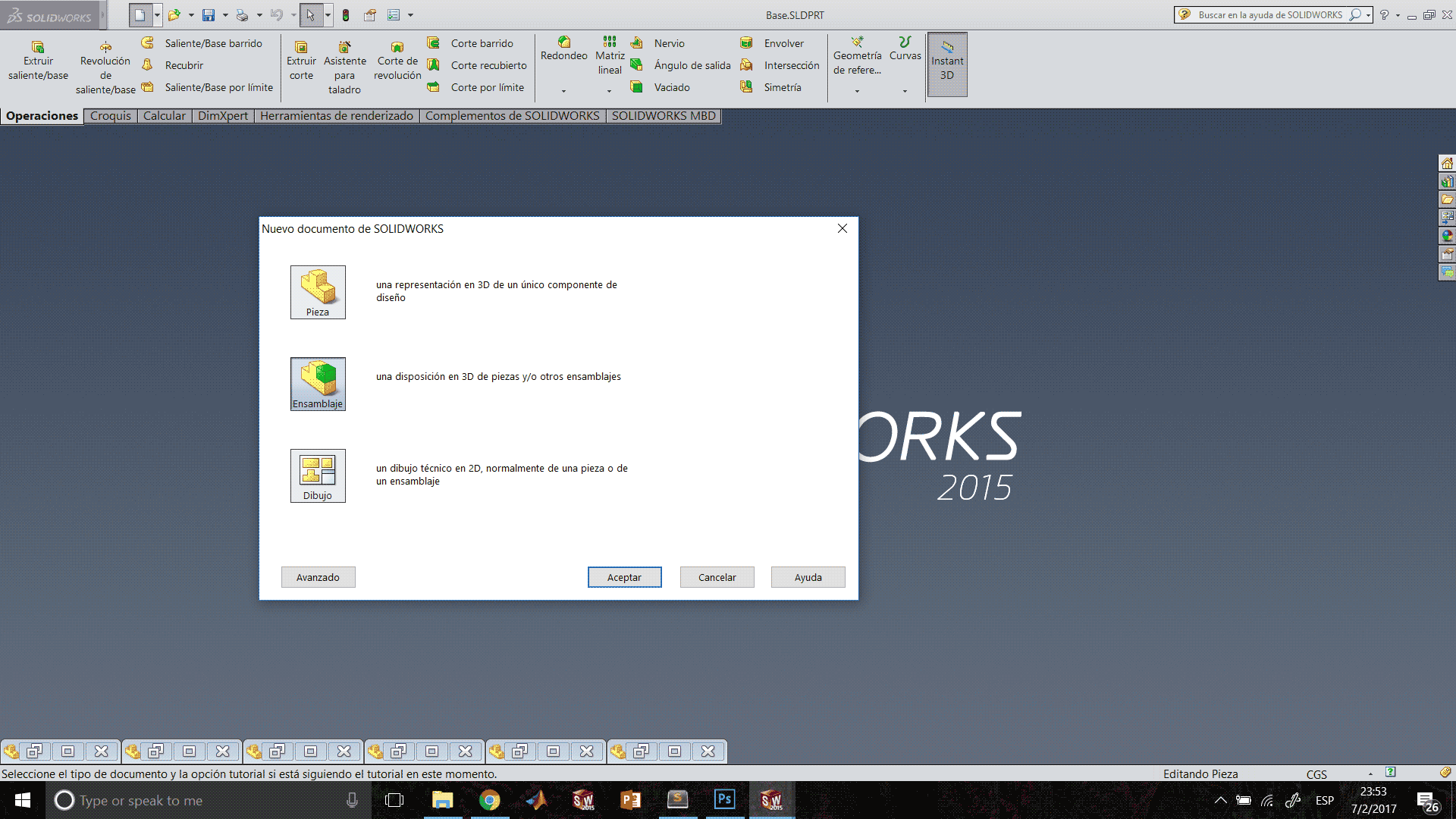
Task: Open the Appearances sphere task pane
Action: (1447, 236)
